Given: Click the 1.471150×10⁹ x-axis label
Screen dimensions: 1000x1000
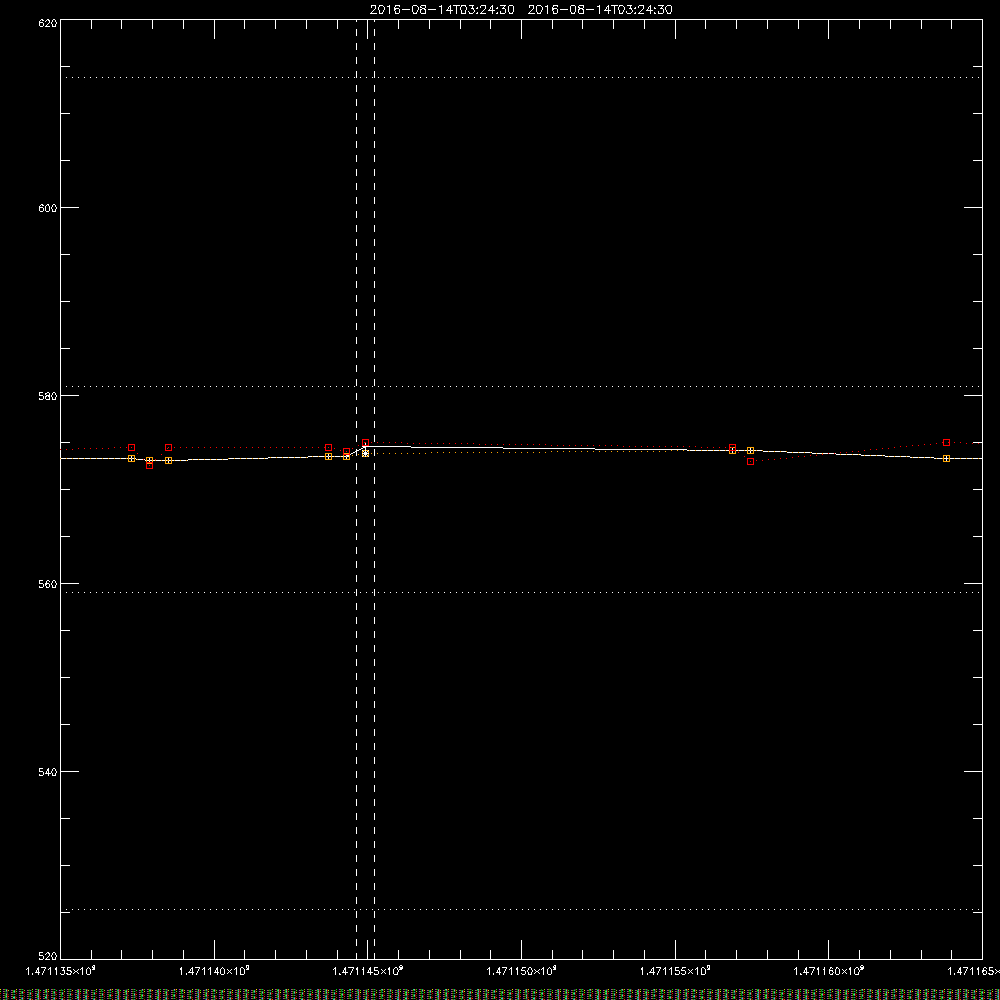Looking at the screenshot, I should tap(522, 971).
